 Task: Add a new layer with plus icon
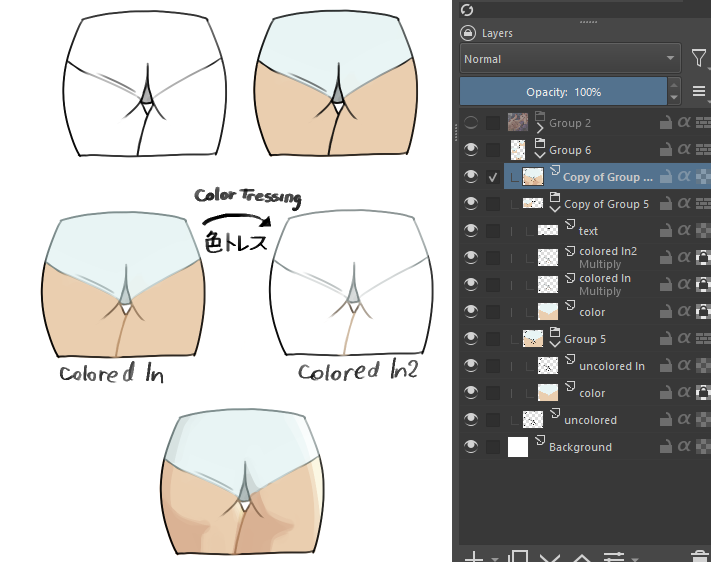tap(474, 557)
